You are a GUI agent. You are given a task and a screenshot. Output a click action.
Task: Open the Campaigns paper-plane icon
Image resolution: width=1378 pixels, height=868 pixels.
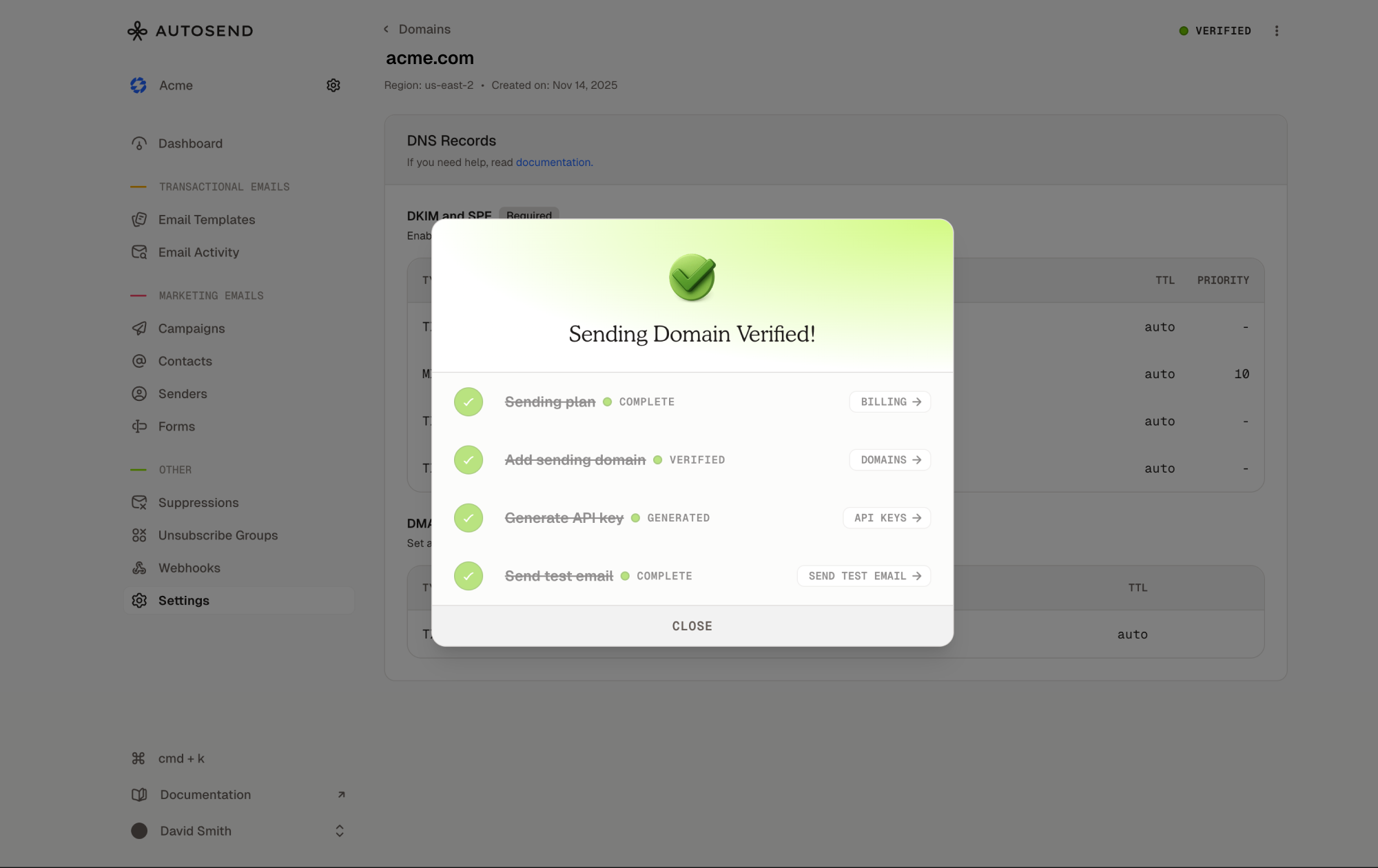click(x=139, y=329)
